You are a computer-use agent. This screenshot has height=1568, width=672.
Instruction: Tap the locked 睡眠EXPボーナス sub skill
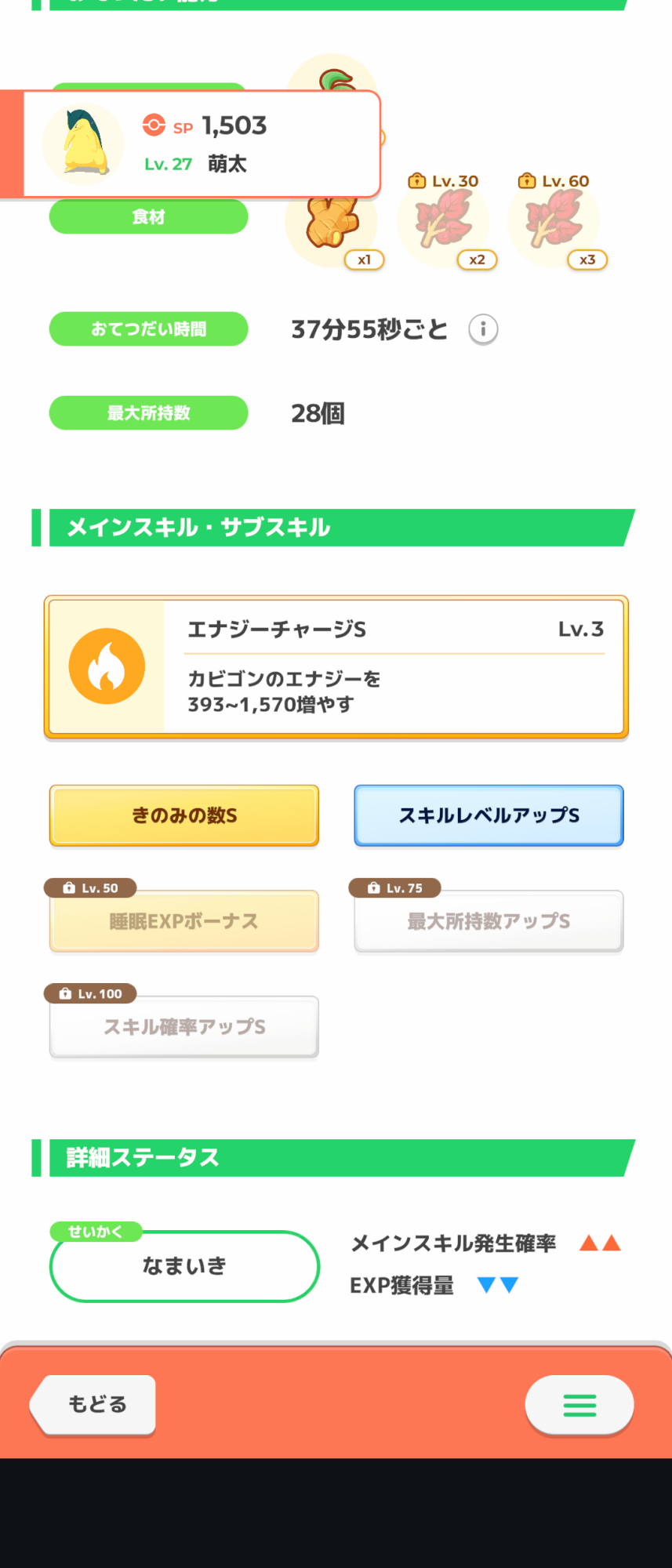point(184,921)
